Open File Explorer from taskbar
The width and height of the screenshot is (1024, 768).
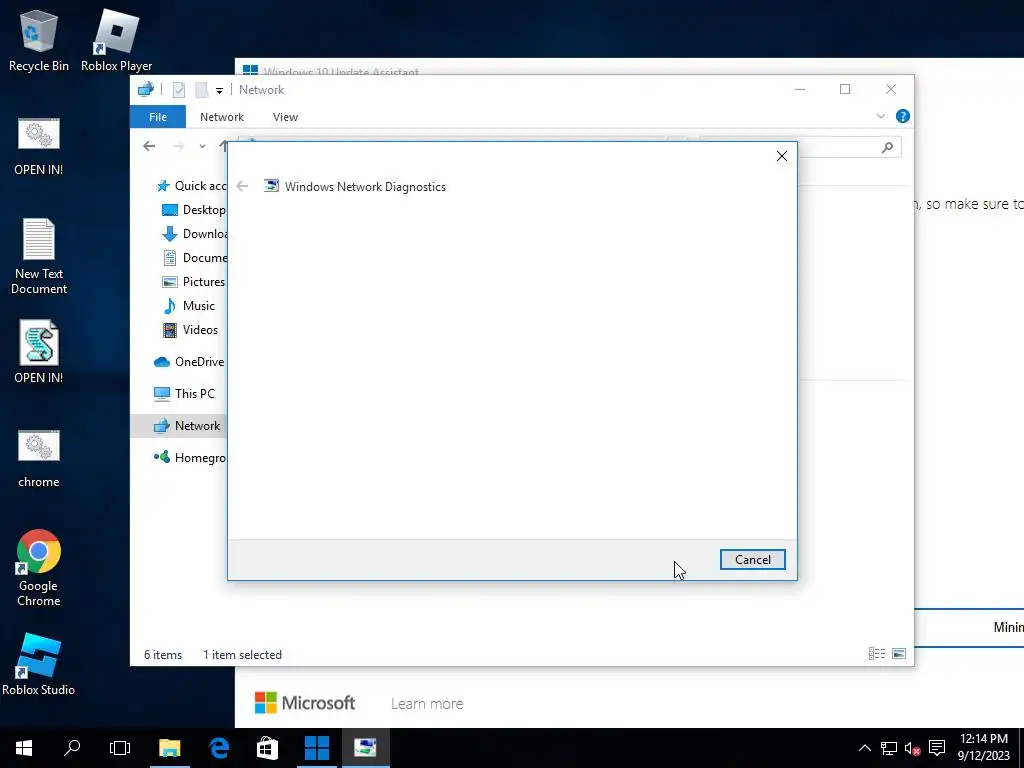pyautogui.click(x=170, y=748)
